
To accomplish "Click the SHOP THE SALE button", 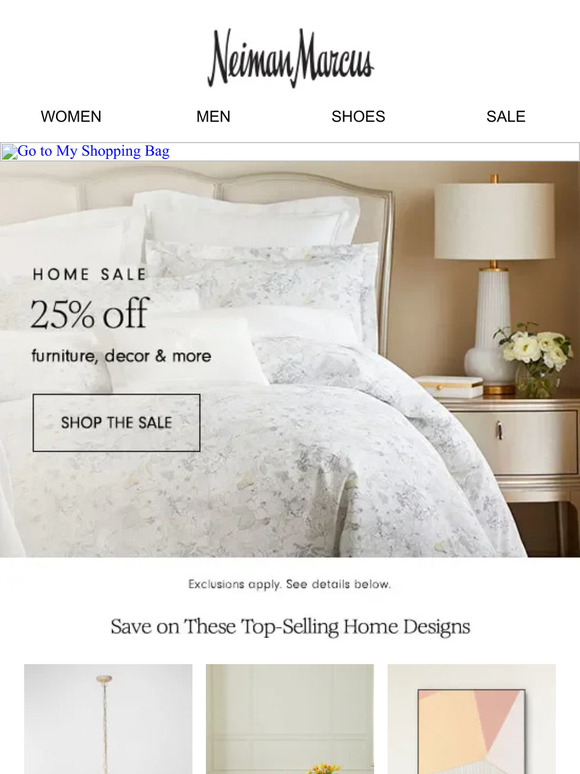I will [x=116, y=423].
